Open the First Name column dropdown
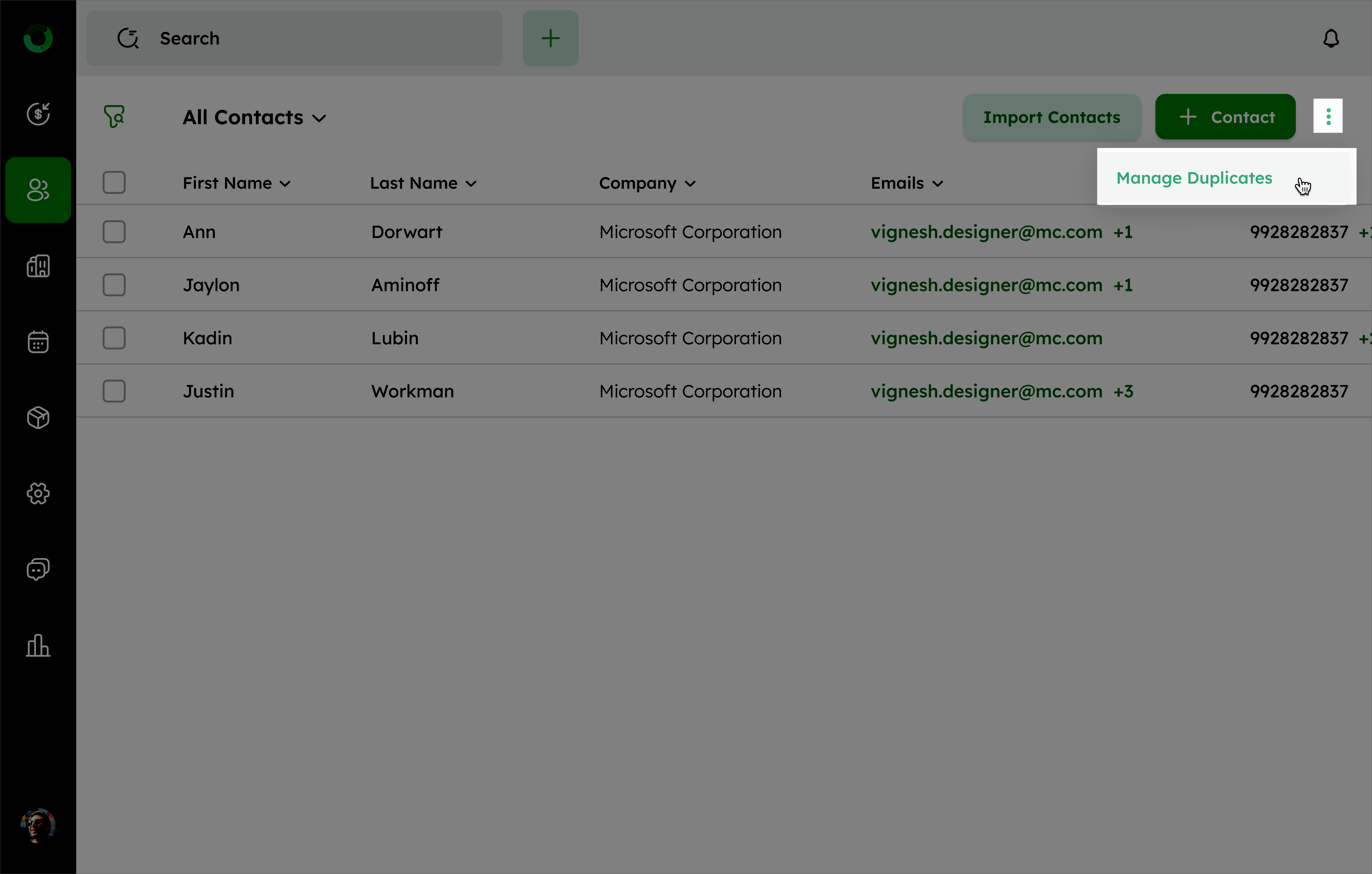Viewport: 1372px width, 874px height. (285, 183)
